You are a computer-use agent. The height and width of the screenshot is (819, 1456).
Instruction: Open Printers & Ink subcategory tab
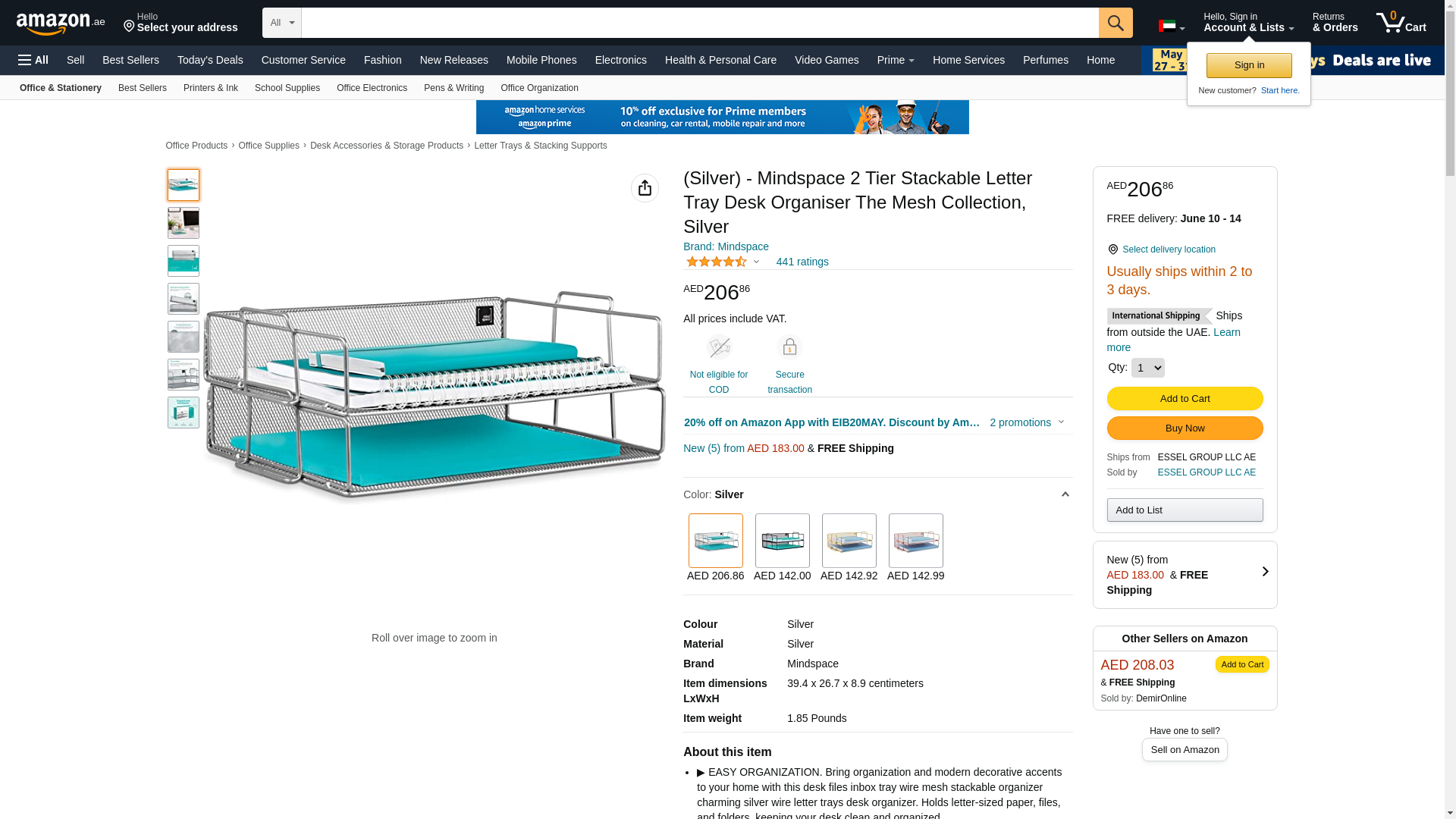[211, 88]
